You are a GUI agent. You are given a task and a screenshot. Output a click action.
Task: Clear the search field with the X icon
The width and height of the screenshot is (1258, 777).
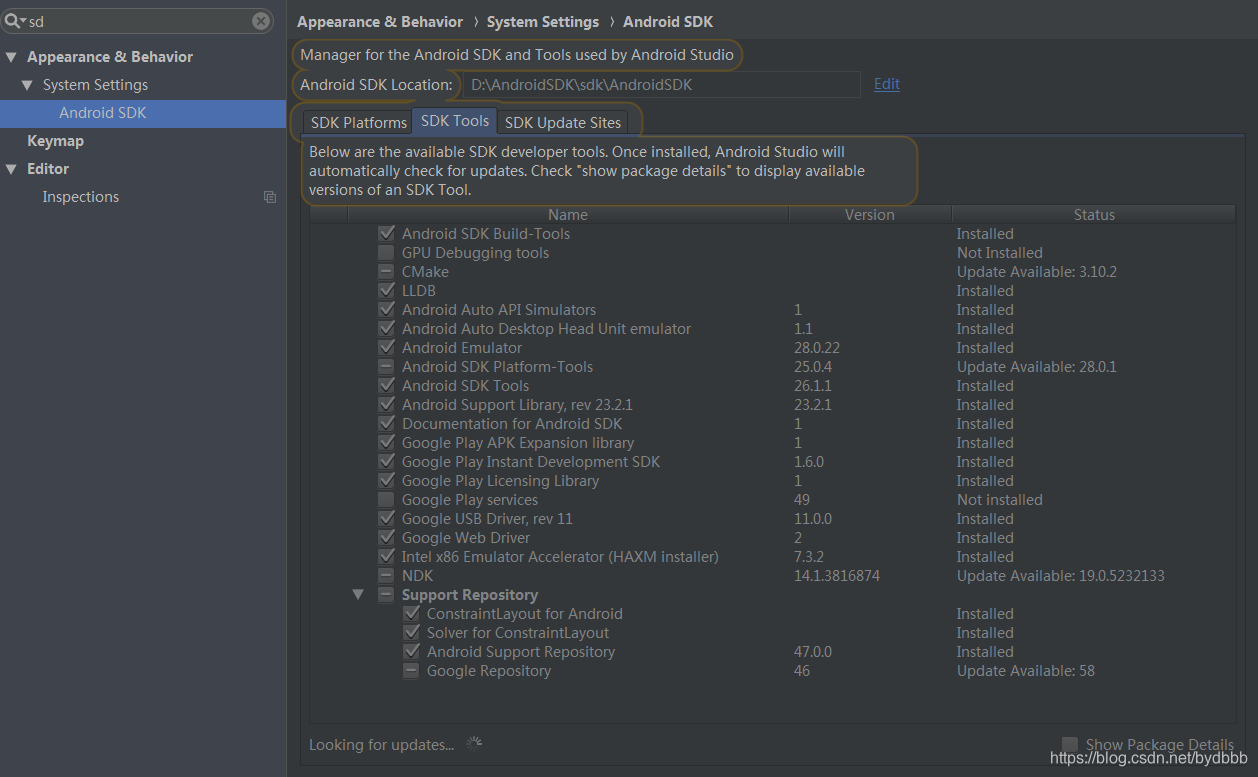tap(261, 21)
